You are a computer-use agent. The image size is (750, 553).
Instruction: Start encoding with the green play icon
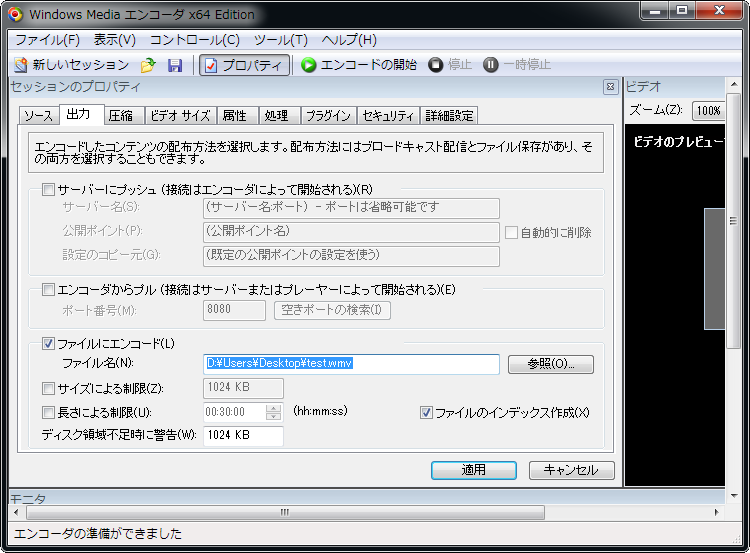[x=309, y=65]
